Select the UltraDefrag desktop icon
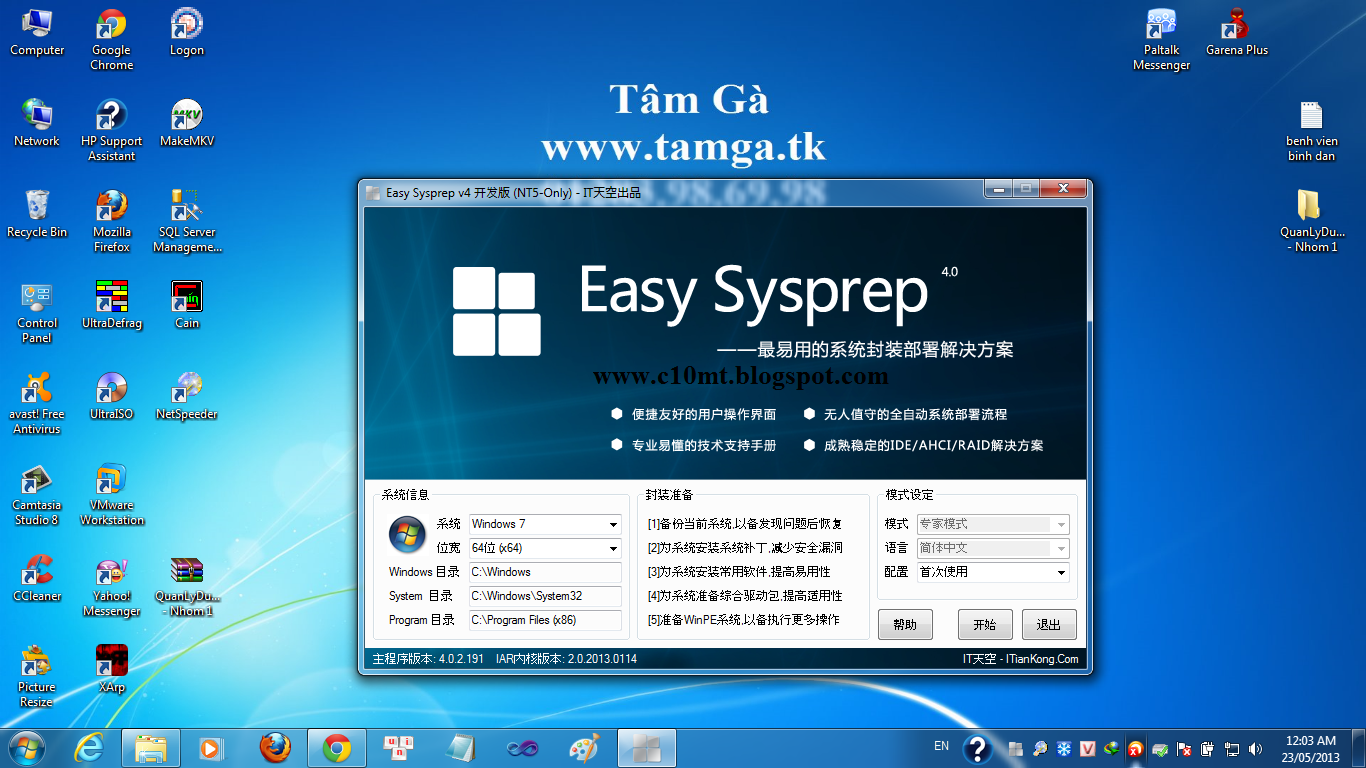The width and height of the screenshot is (1366, 768). tap(111, 306)
